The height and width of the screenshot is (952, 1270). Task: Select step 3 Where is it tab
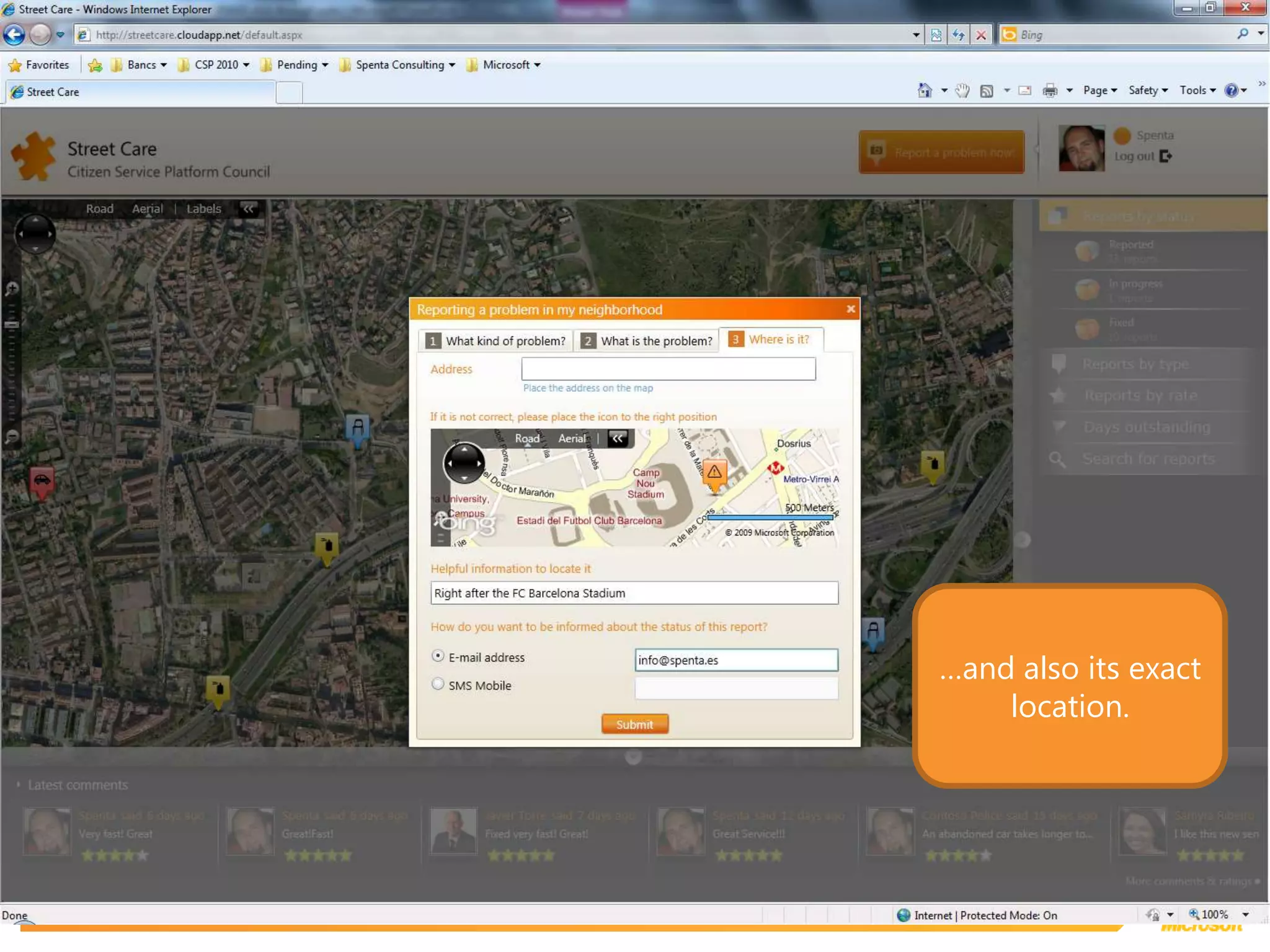tap(771, 340)
